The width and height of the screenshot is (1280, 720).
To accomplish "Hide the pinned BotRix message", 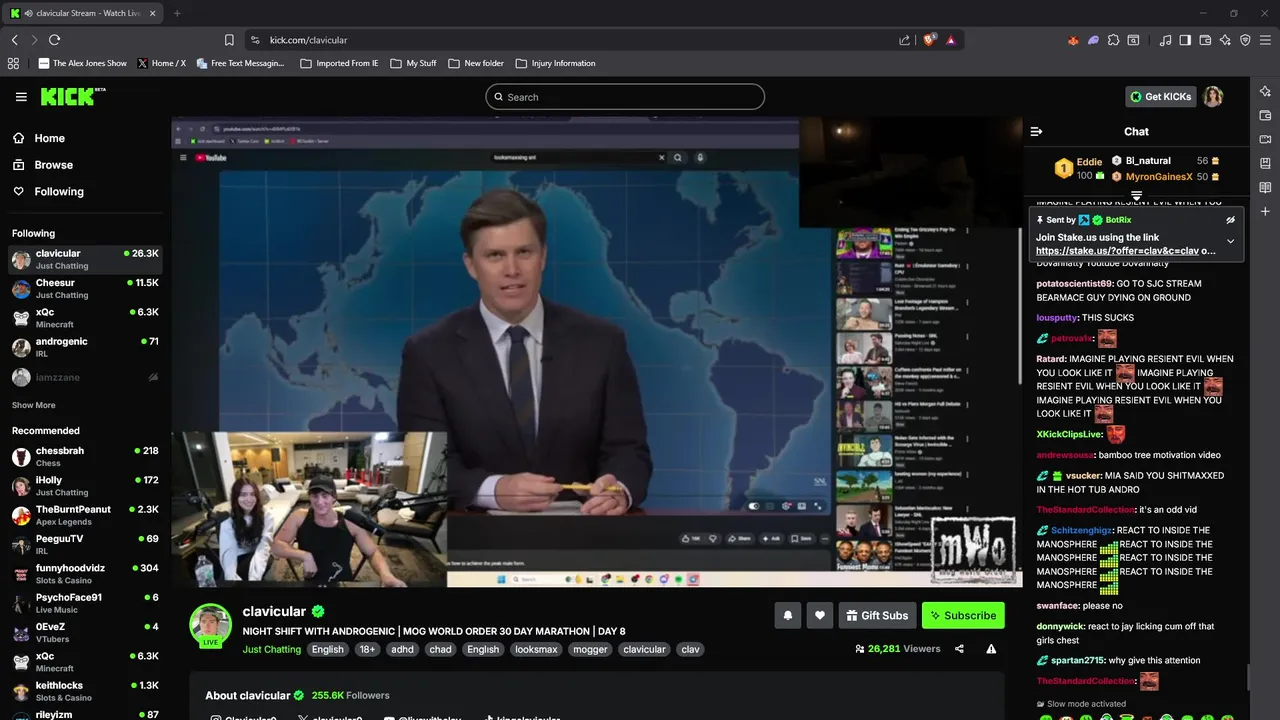I will 1231,220.
